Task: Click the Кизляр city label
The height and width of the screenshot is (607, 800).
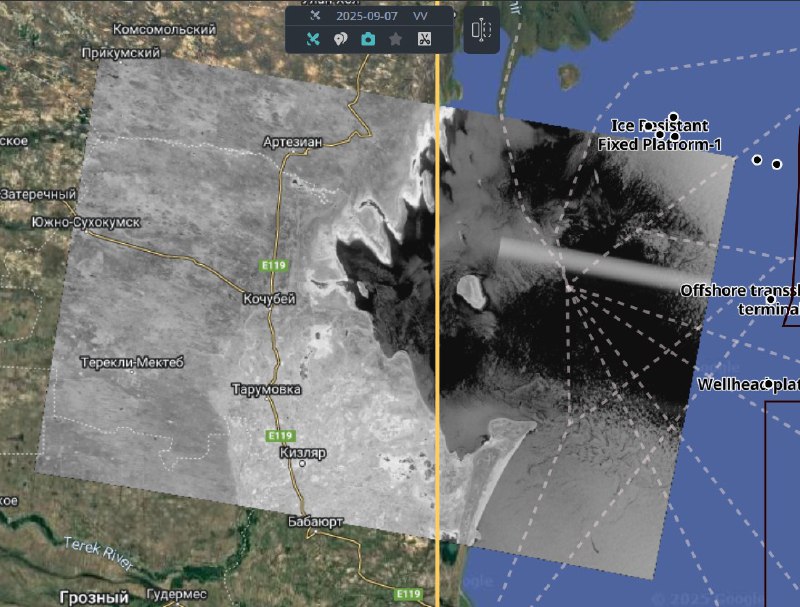Action: coord(302,453)
